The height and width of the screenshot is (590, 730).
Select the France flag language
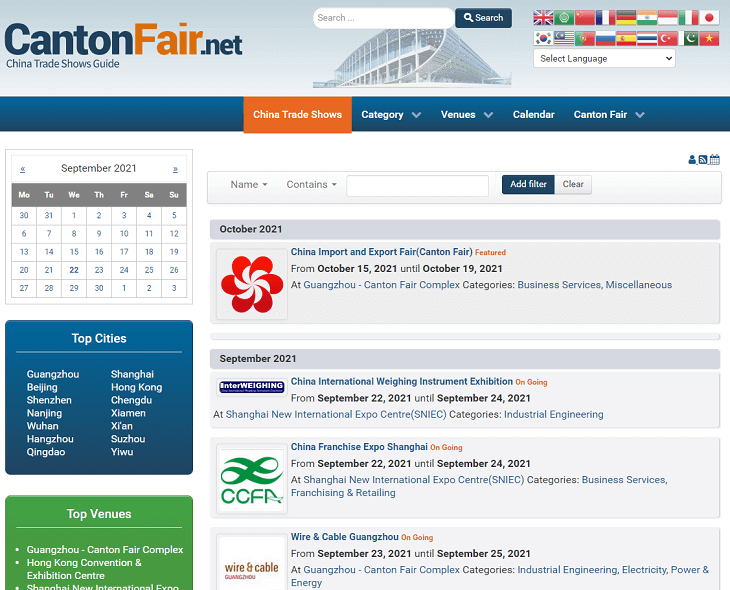[605, 18]
